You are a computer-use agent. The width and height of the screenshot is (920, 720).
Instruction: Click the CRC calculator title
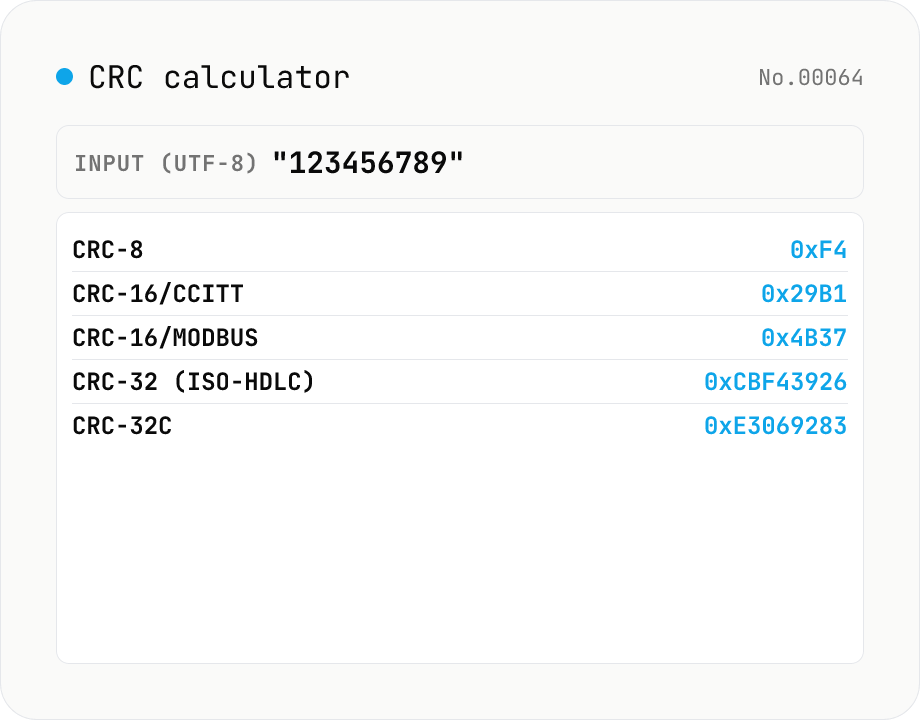[x=219, y=77]
